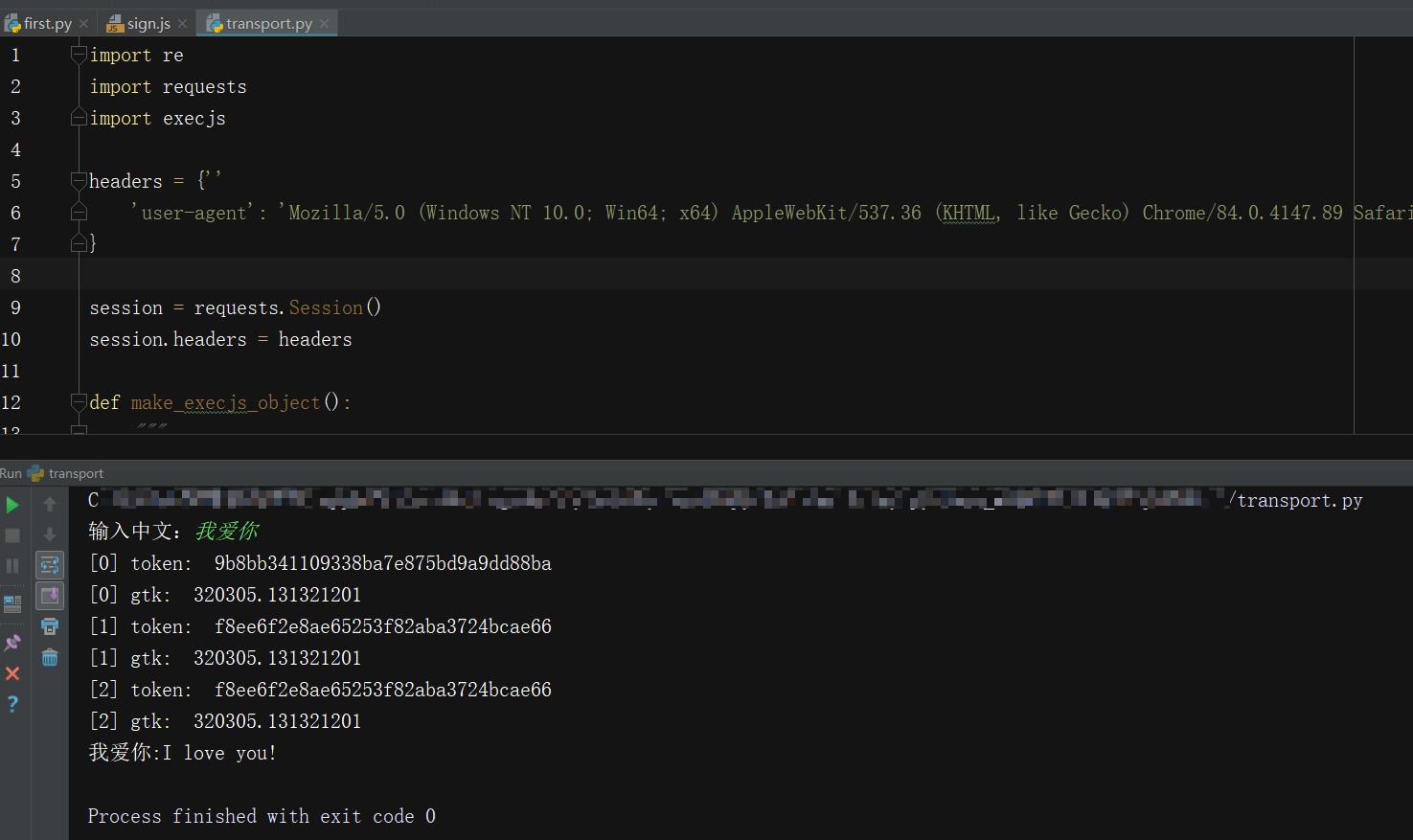Click the make_execjs_object function name
The width and height of the screenshot is (1413, 840).
pyautogui.click(x=225, y=402)
